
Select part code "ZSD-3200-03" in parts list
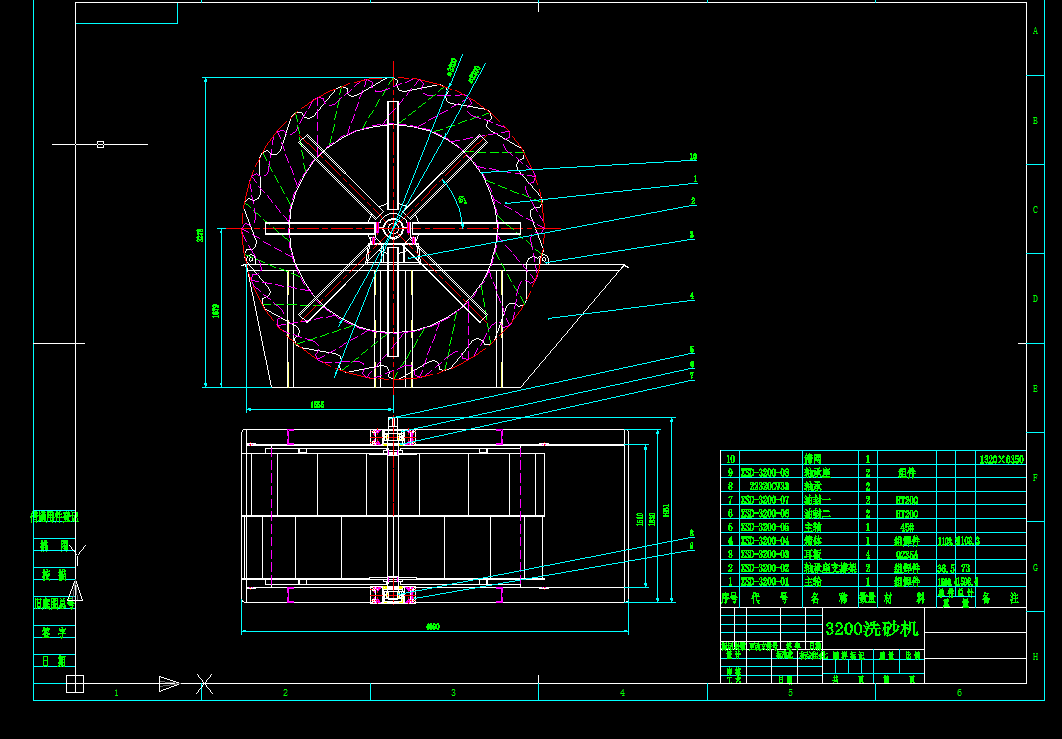[765, 555]
